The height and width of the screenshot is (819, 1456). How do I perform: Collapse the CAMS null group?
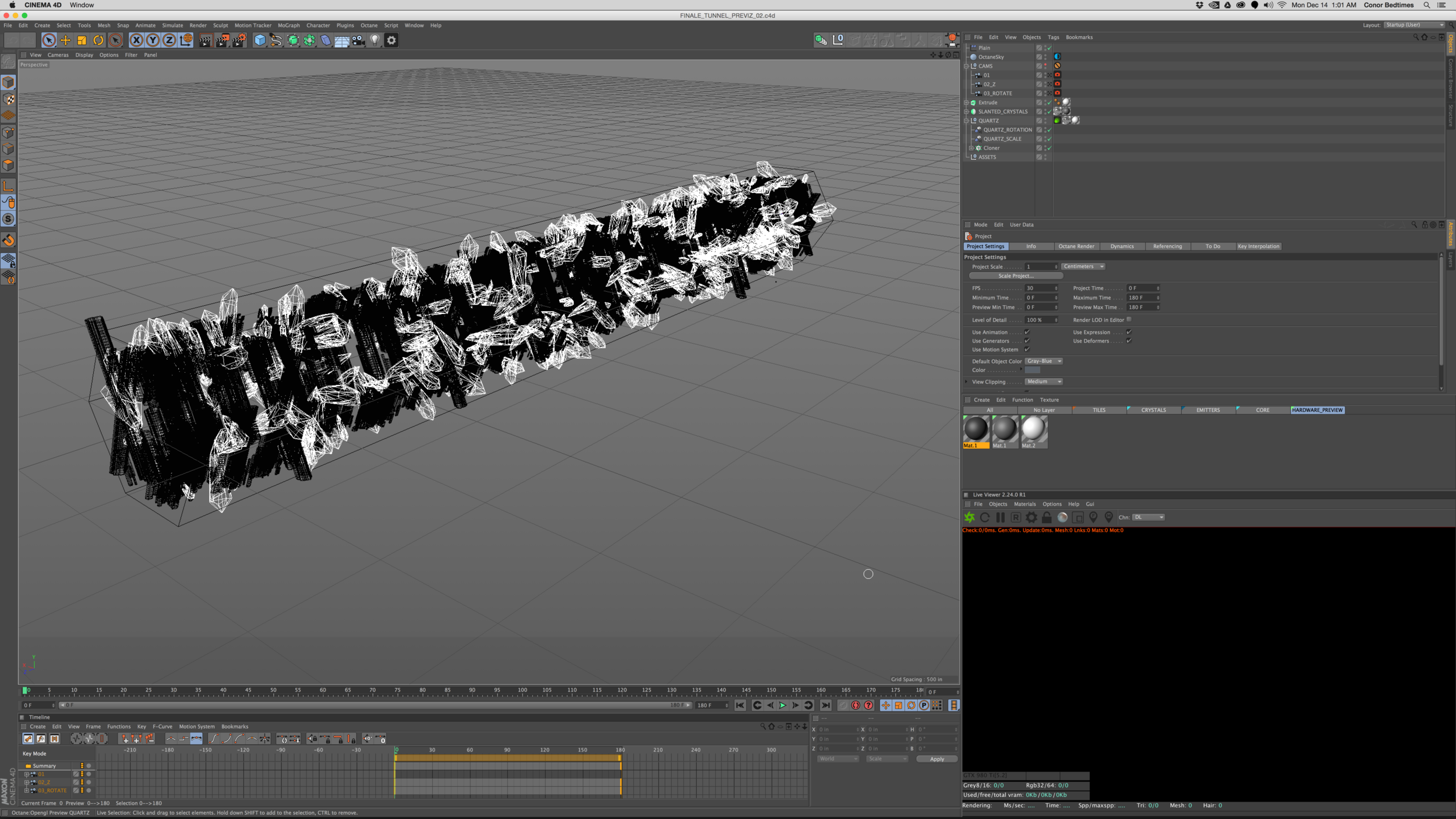coord(966,66)
